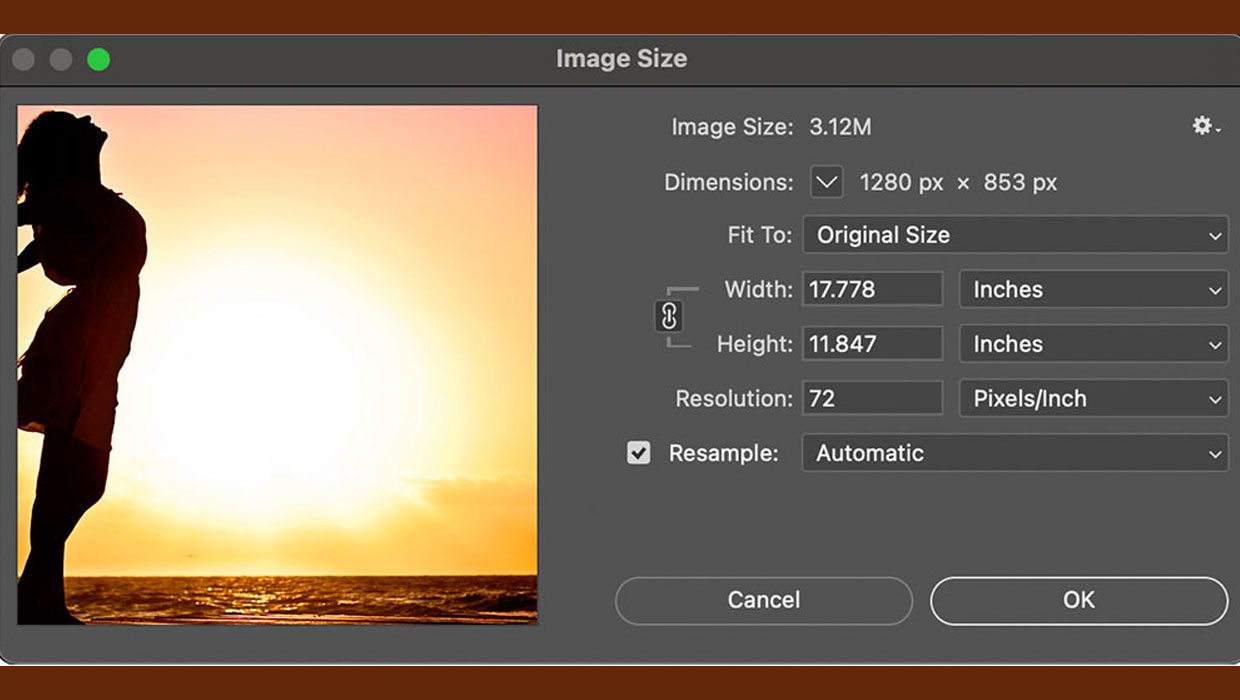This screenshot has width=1240, height=700.
Task: Open the gear settings menu
Action: pyautogui.click(x=1205, y=126)
